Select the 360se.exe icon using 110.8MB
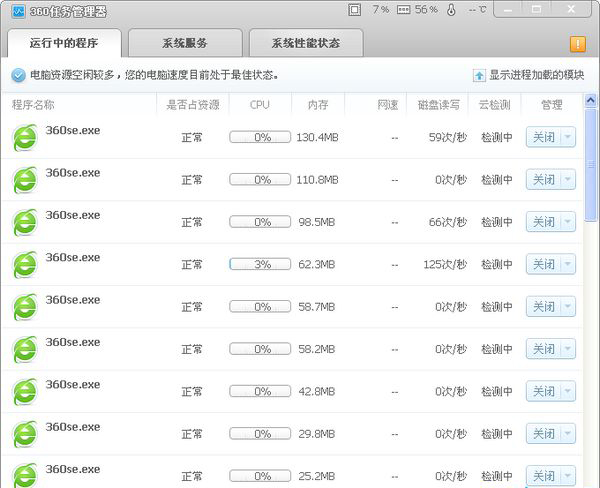Viewport: 600px width, 488px height. pyautogui.click(x=25, y=180)
